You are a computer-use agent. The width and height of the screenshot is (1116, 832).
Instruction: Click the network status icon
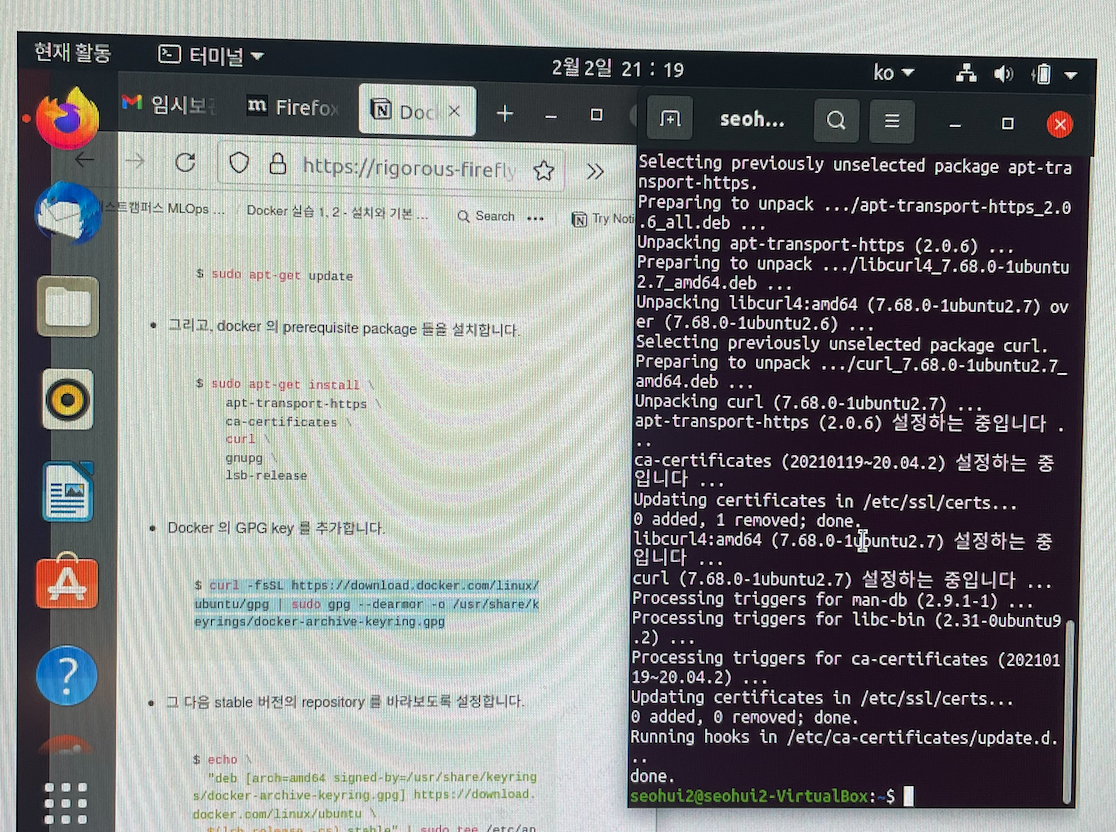tap(966, 73)
